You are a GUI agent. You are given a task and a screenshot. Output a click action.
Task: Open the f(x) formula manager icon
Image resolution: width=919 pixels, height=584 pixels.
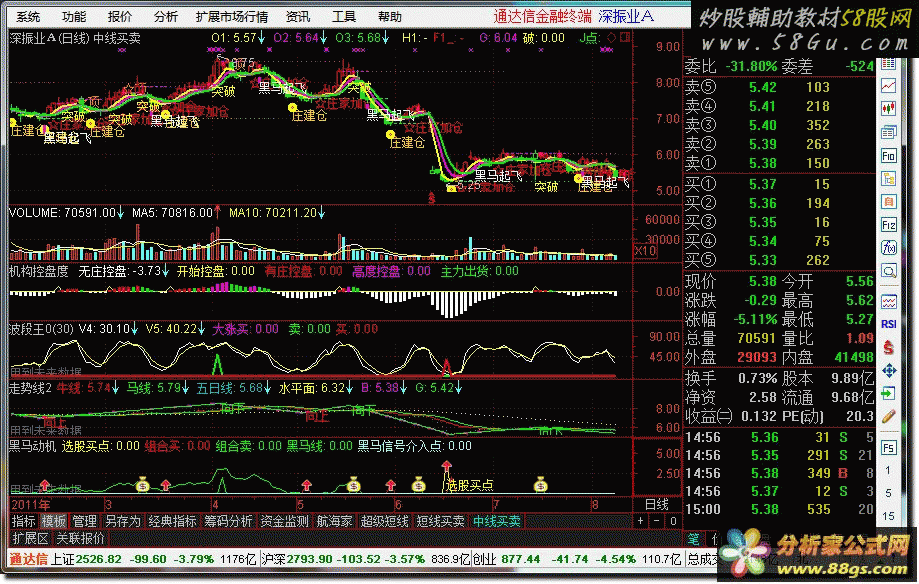coord(889,247)
